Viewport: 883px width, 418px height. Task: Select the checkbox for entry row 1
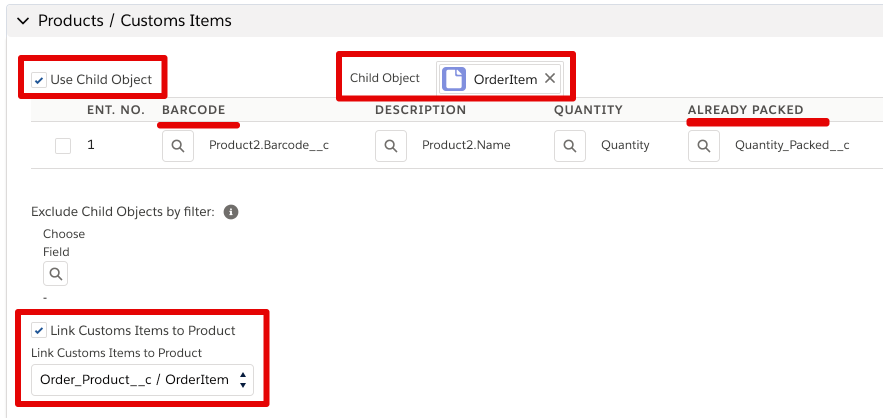pyautogui.click(x=63, y=146)
